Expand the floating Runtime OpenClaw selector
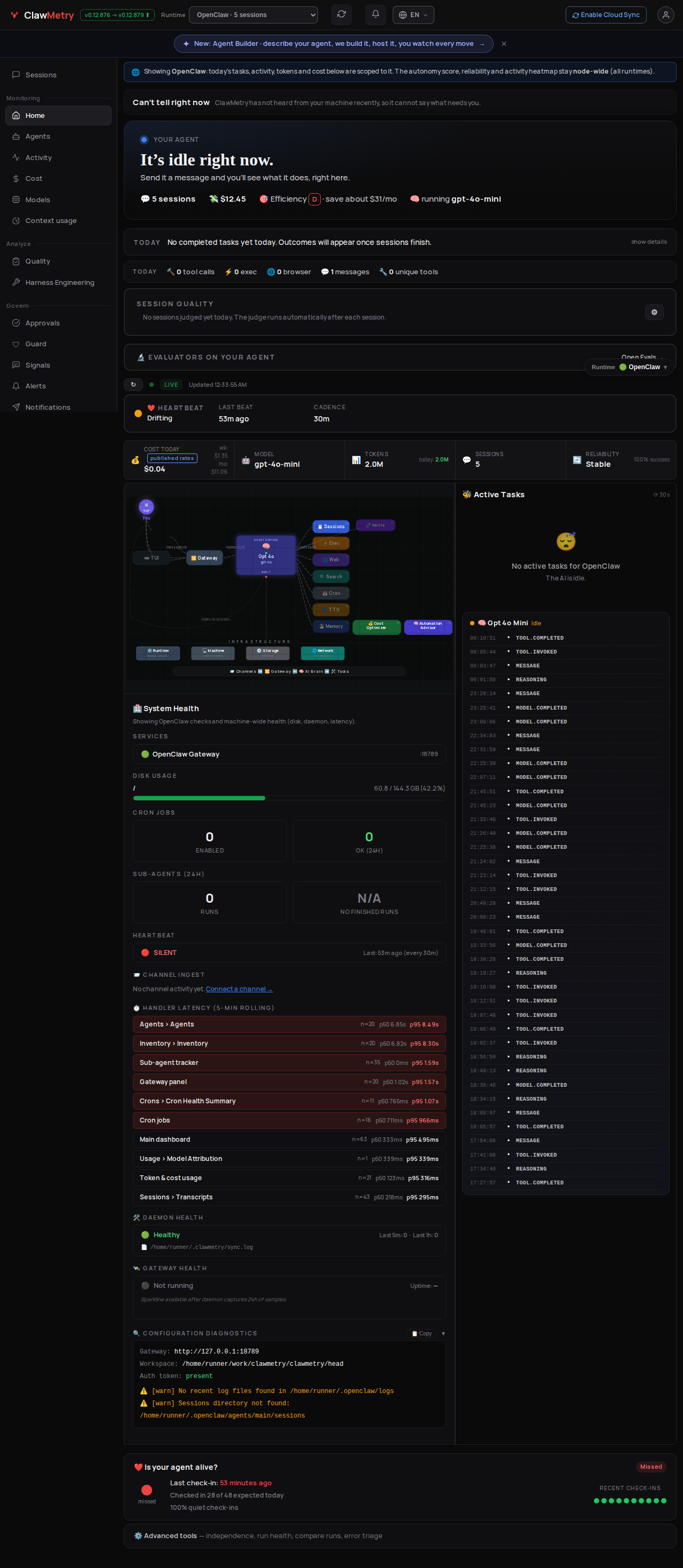Screen dimensions: 683x1568 coord(630,367)
